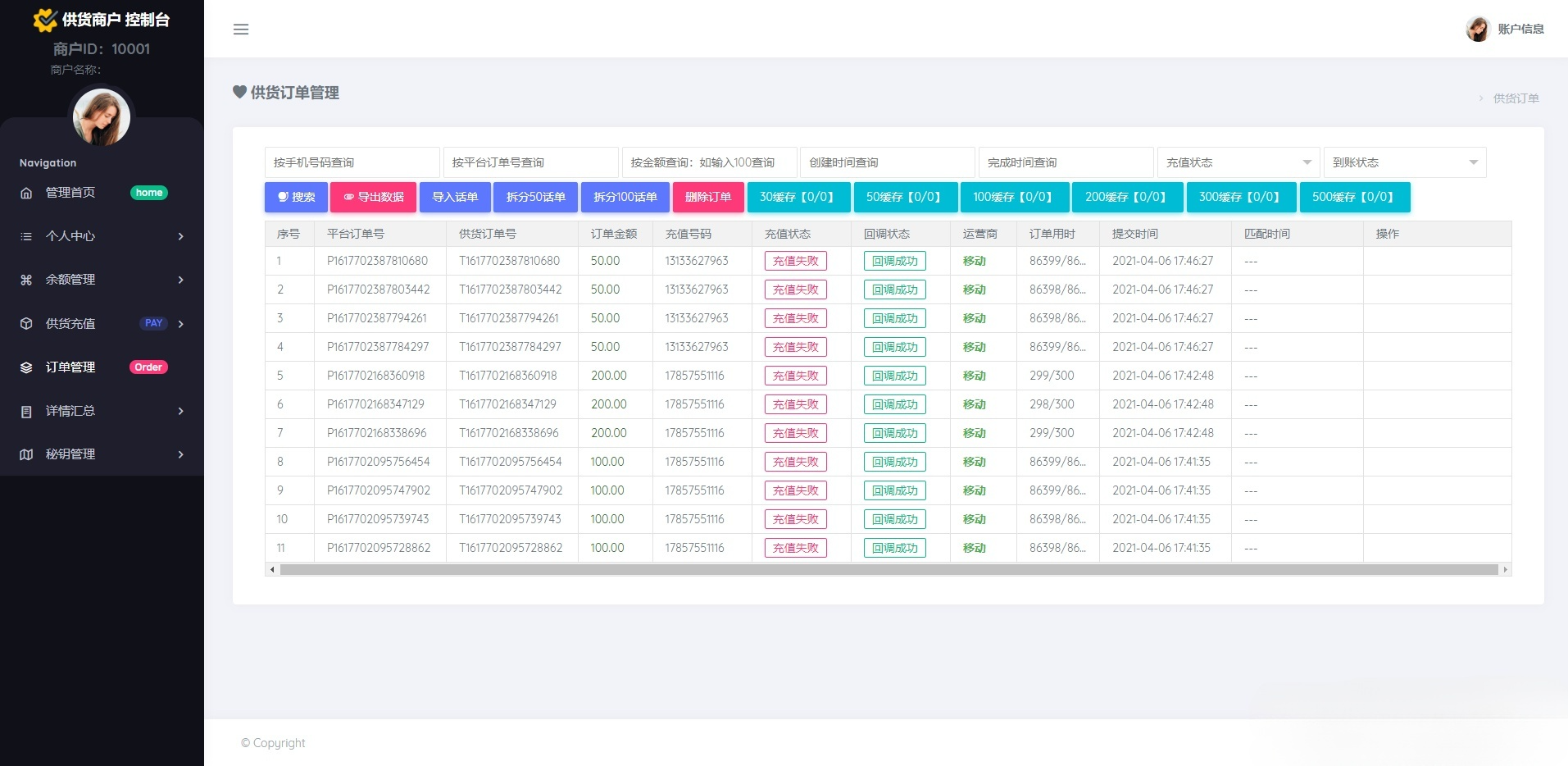Viewport: 1568px width, 766px height.
Task: Click the horizontal scrollbar below the table
Action: (x=888, y=568)
